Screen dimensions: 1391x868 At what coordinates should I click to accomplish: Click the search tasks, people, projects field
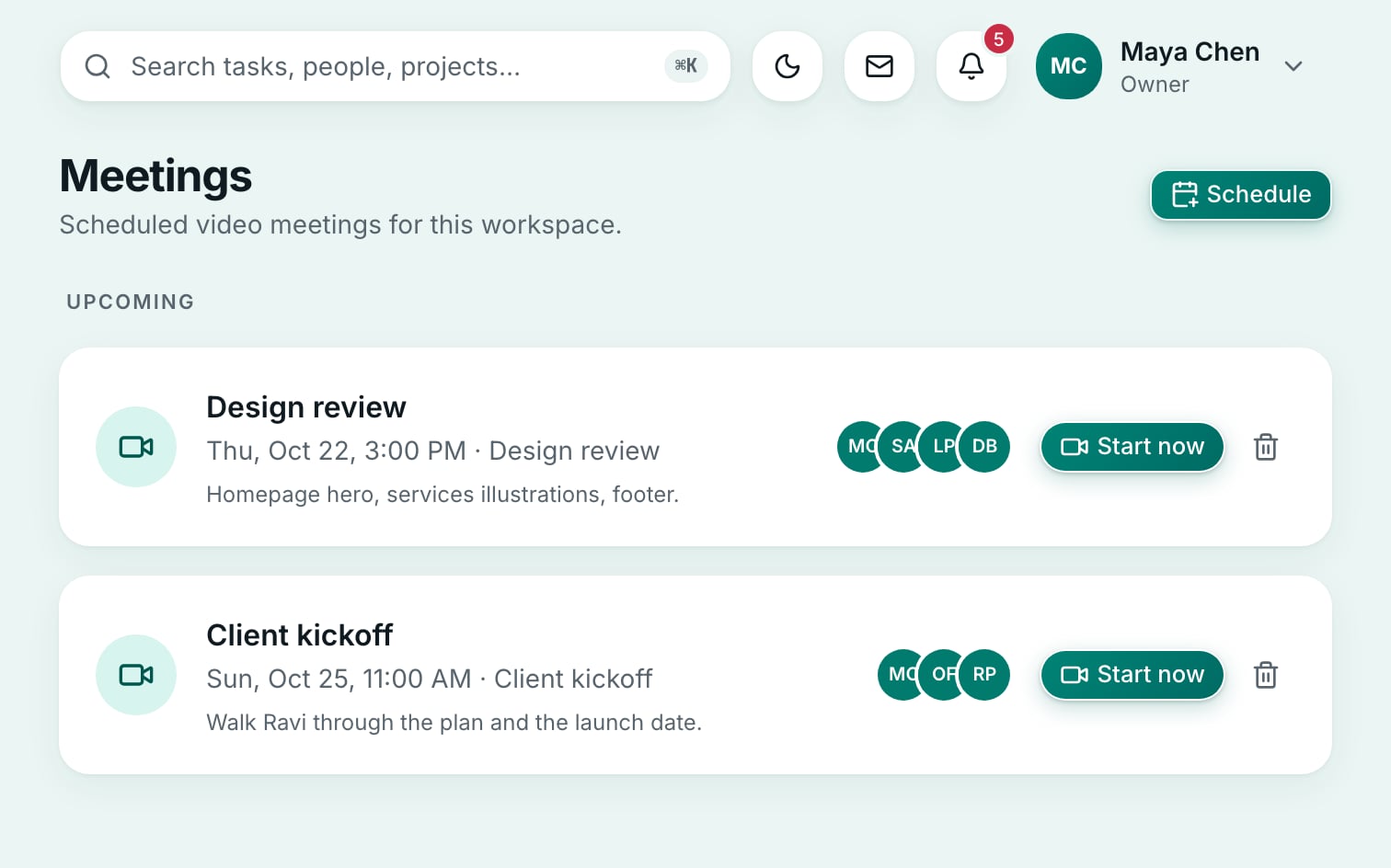[x=396, y=66]
